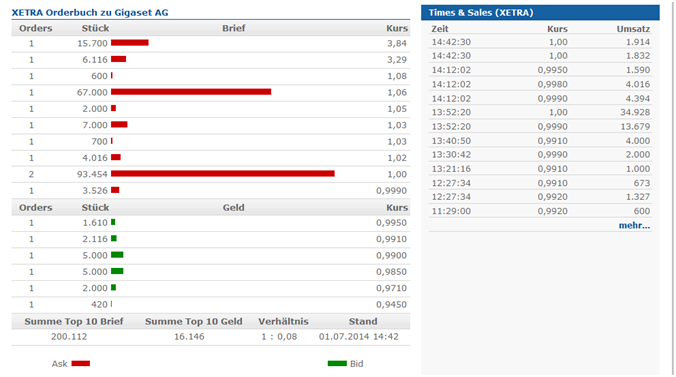
Task: Select the ask quantity 7.000
Action: (95, 125)
